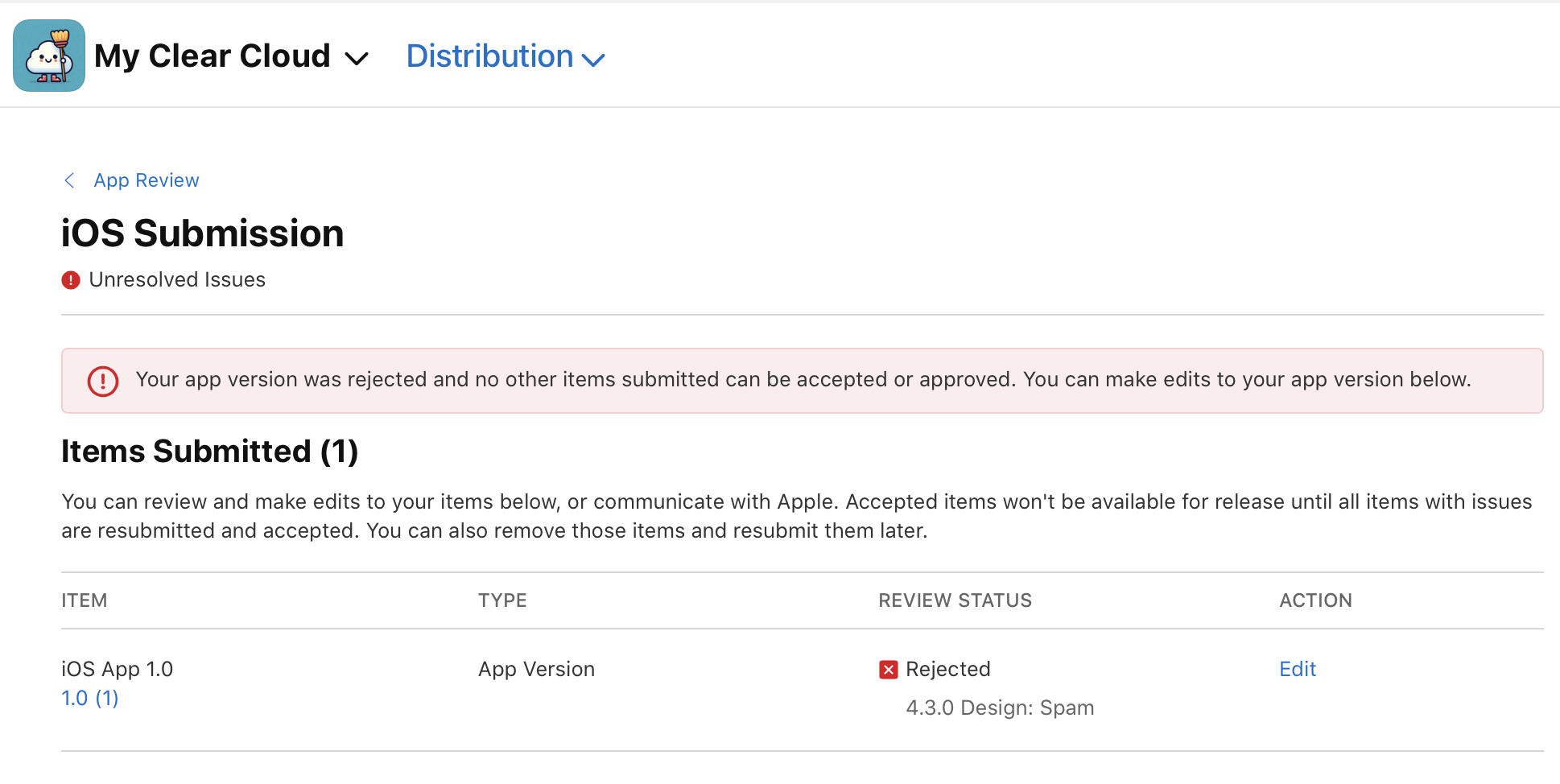Click the TYPE column header

(502, 600)
